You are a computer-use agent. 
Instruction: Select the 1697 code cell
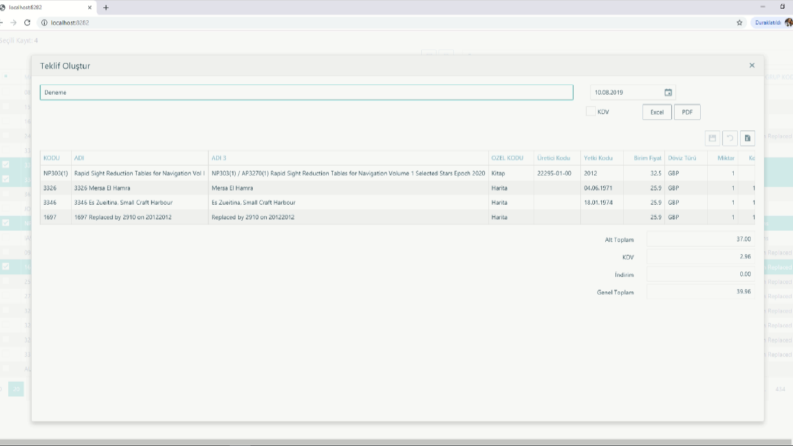coord(56,217)
